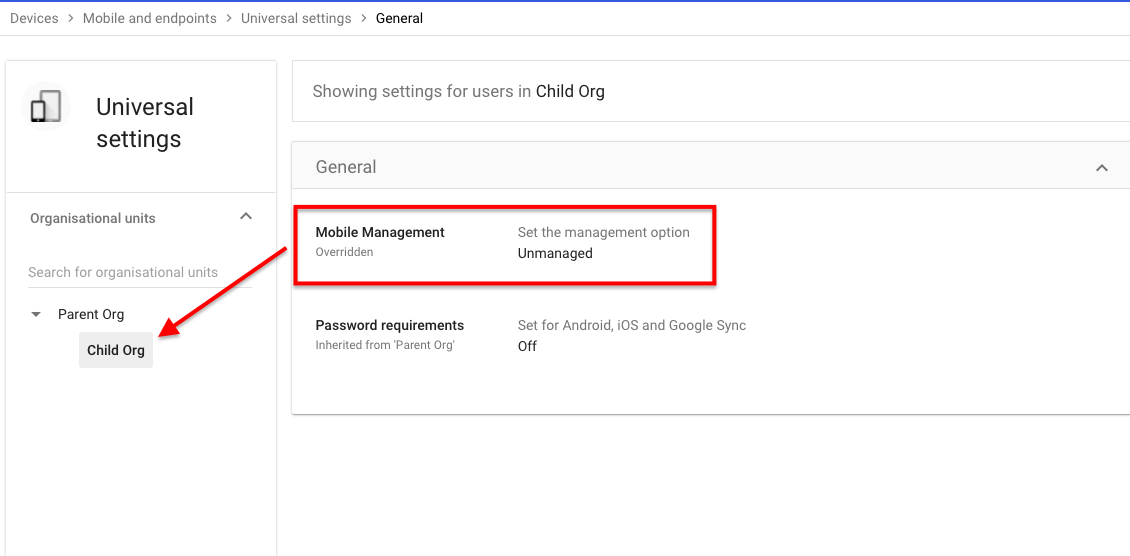Select Child Org organisational unit
Viewport: 1130px width, 556px height.
click(116, 350)
